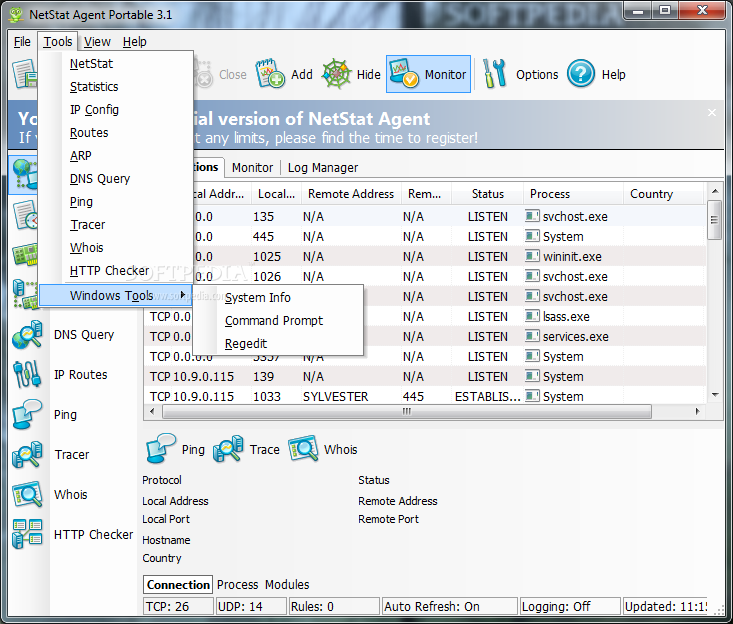Screen dimensions: 733x624
Task: Expand the Windows Tools submenu arrow
Action: click(x=183, y=294)
